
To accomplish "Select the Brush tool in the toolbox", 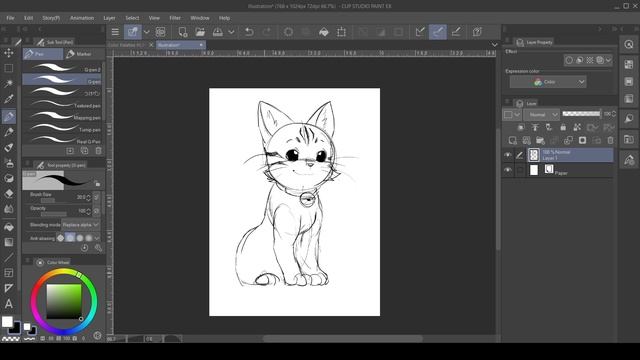I will click(x=9, y=148).
